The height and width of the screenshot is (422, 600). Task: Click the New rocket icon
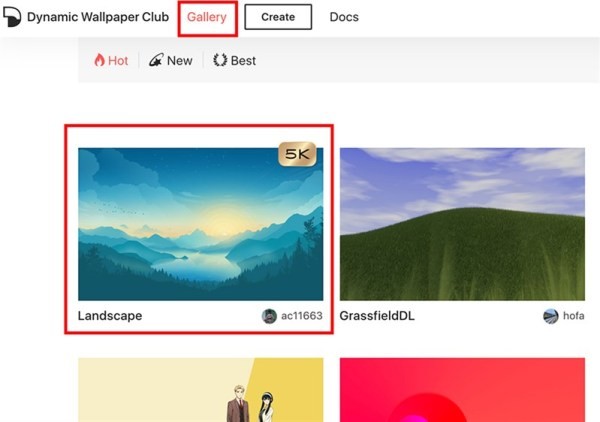(x=156, y=60)
